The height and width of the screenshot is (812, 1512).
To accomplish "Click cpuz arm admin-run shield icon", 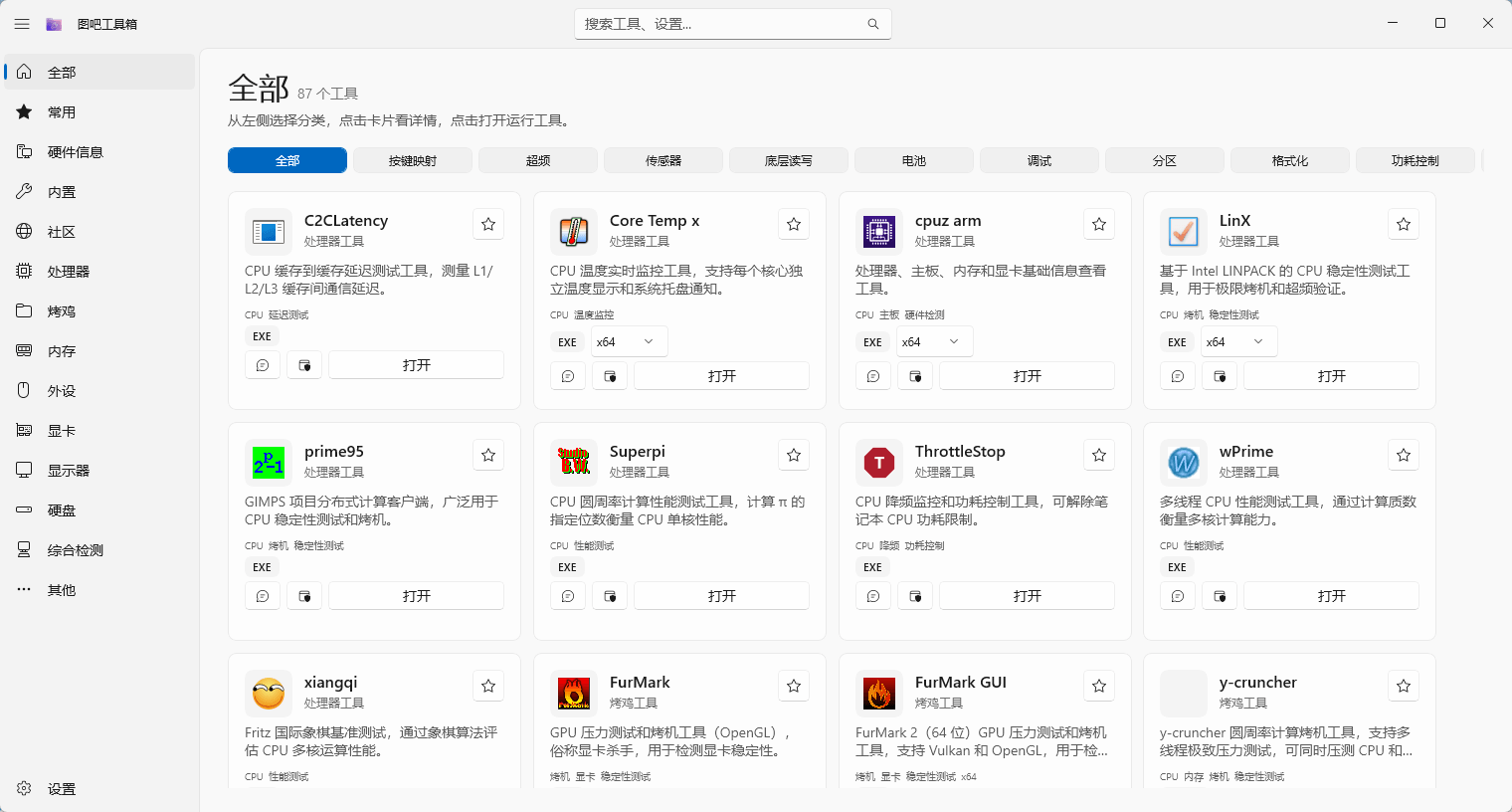I will pos(915,376).
